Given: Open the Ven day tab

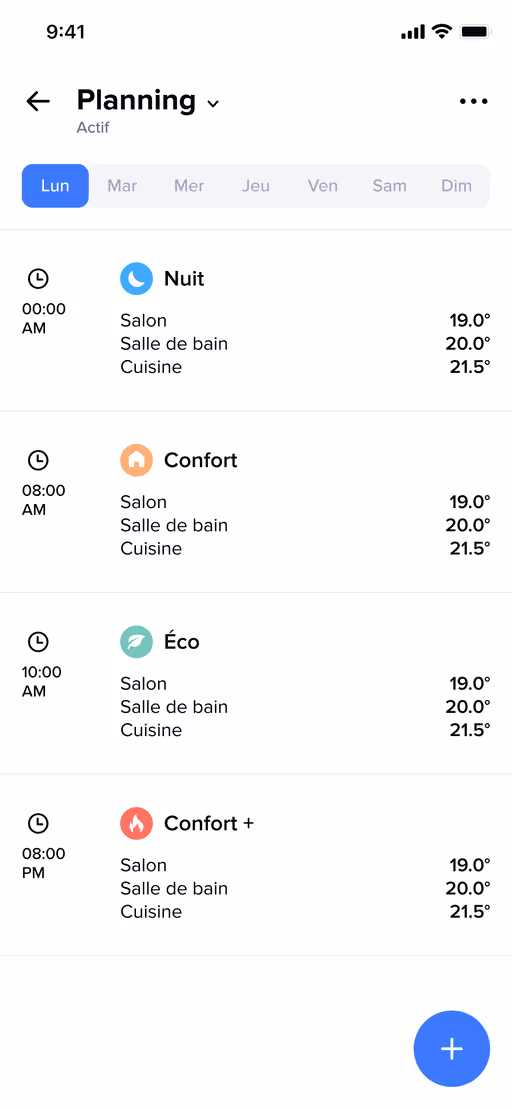Looking at the screenshot, I should 322,186.
